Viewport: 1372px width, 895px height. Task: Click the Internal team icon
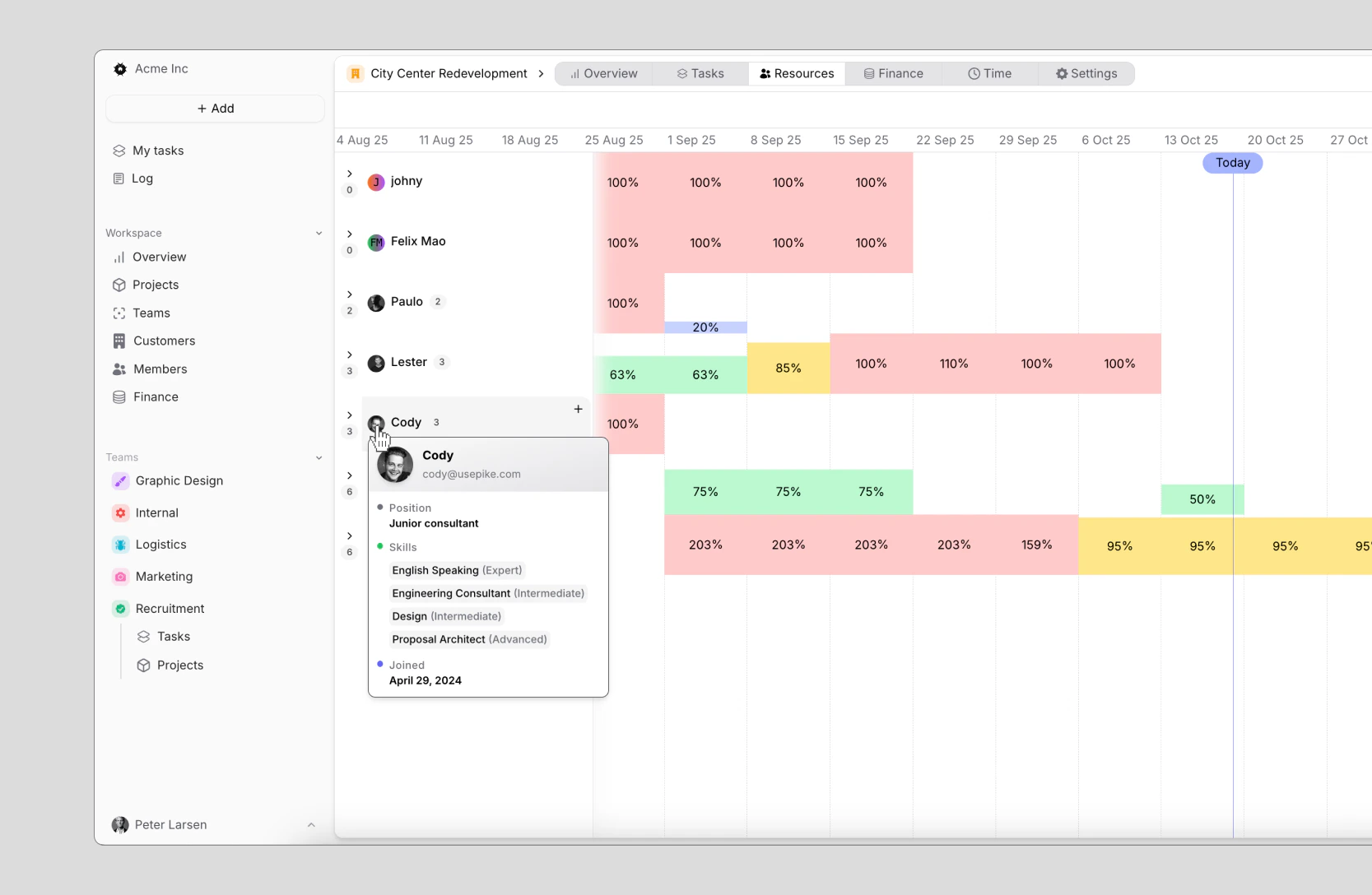tap(120, 513)
